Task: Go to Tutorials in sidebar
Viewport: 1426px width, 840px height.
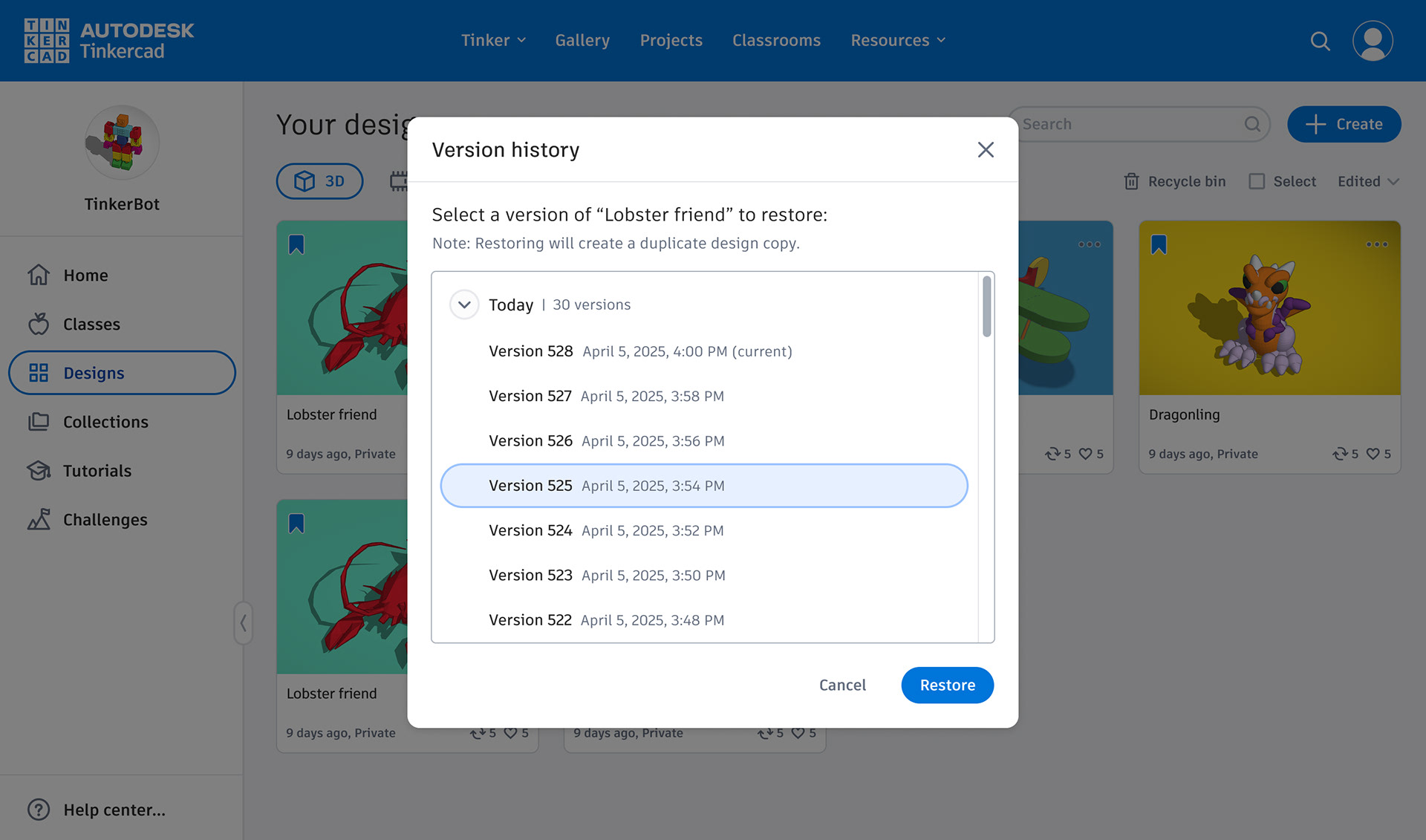Action: tap(97, 471)
